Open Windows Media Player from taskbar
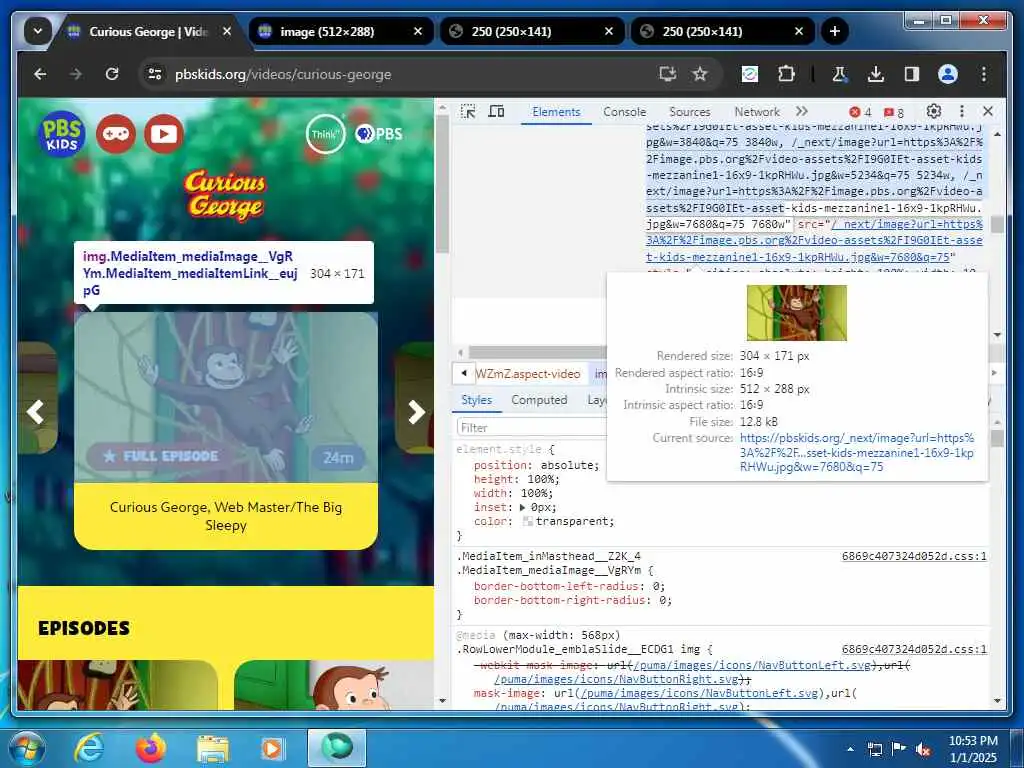Screen dimensions: 1024x768 pos(273,748)
